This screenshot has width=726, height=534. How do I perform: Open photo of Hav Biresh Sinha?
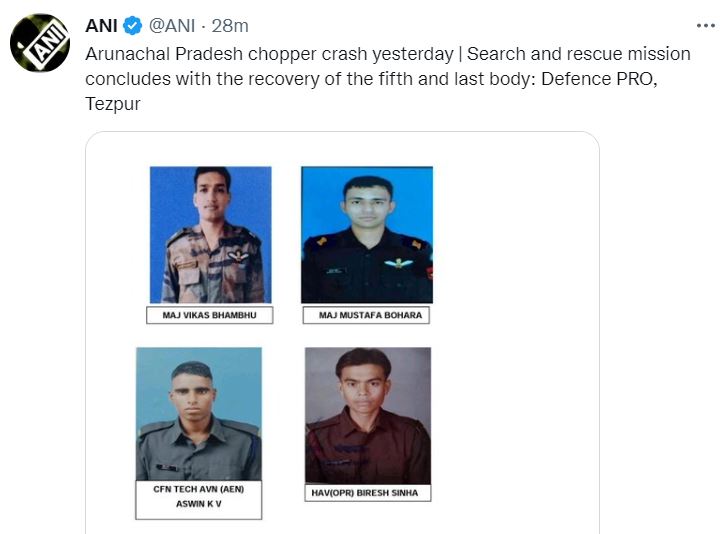(368, 415)
